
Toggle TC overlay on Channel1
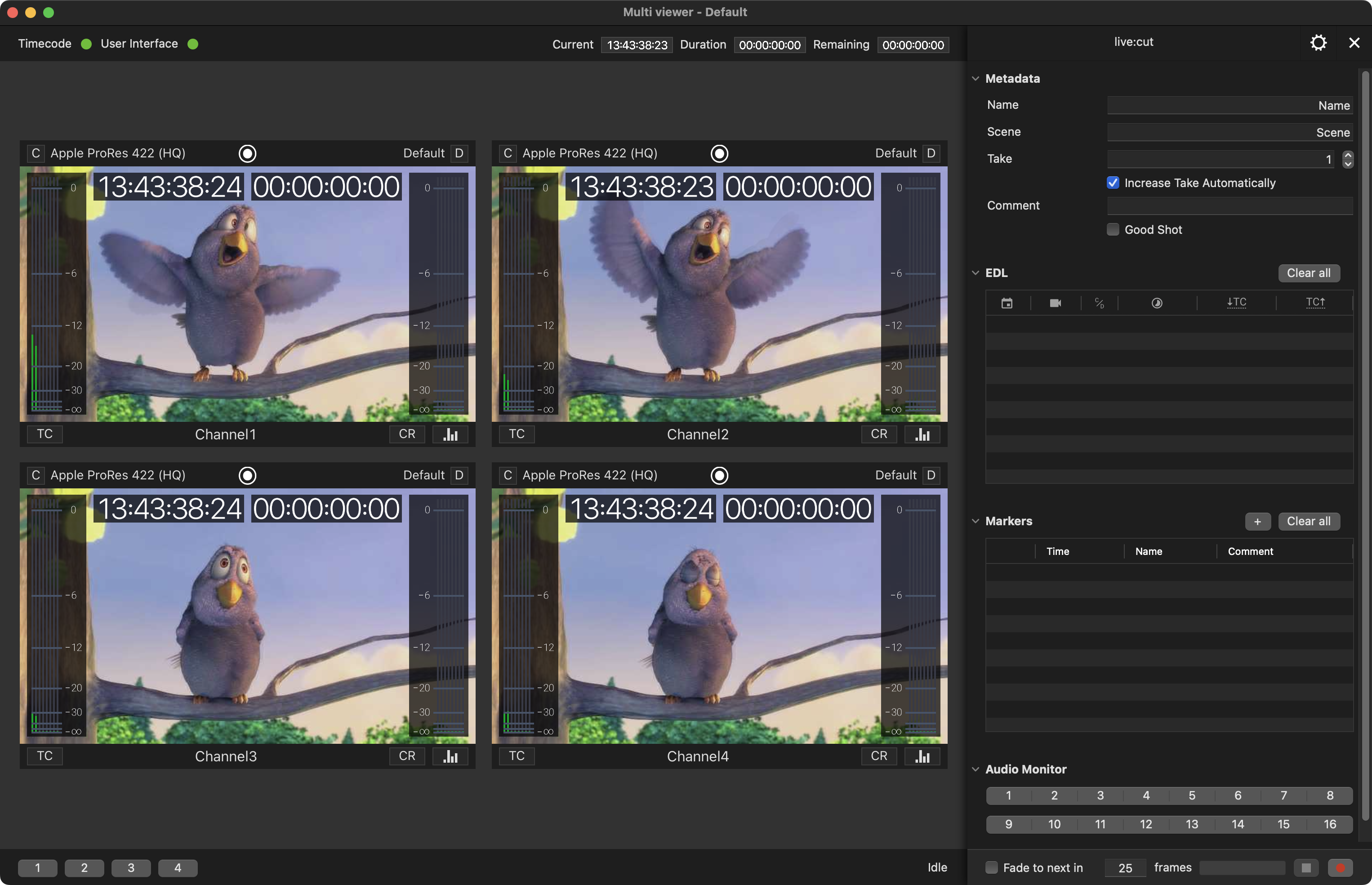45,434
